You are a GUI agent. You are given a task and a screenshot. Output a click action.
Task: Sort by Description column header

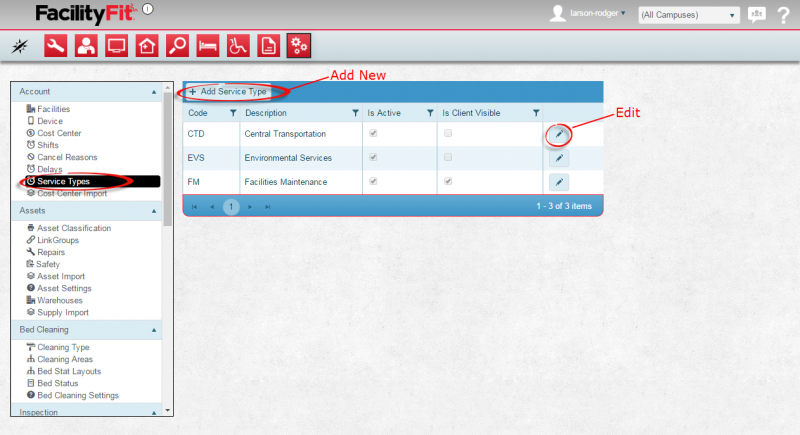coord(266,113)
